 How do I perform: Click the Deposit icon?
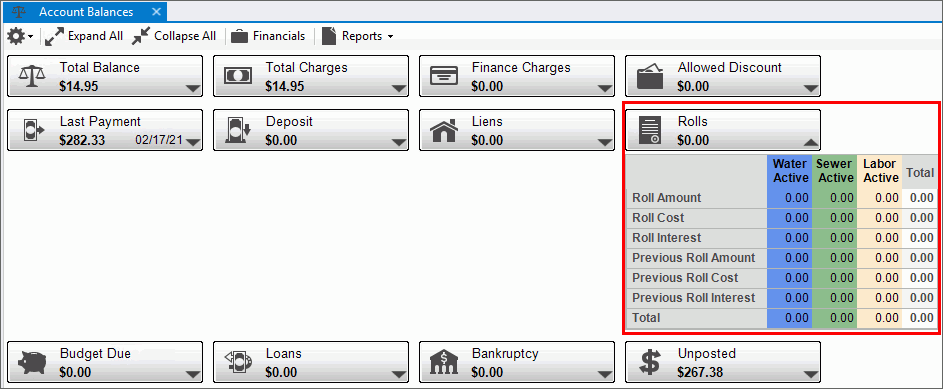coord(238,130)
